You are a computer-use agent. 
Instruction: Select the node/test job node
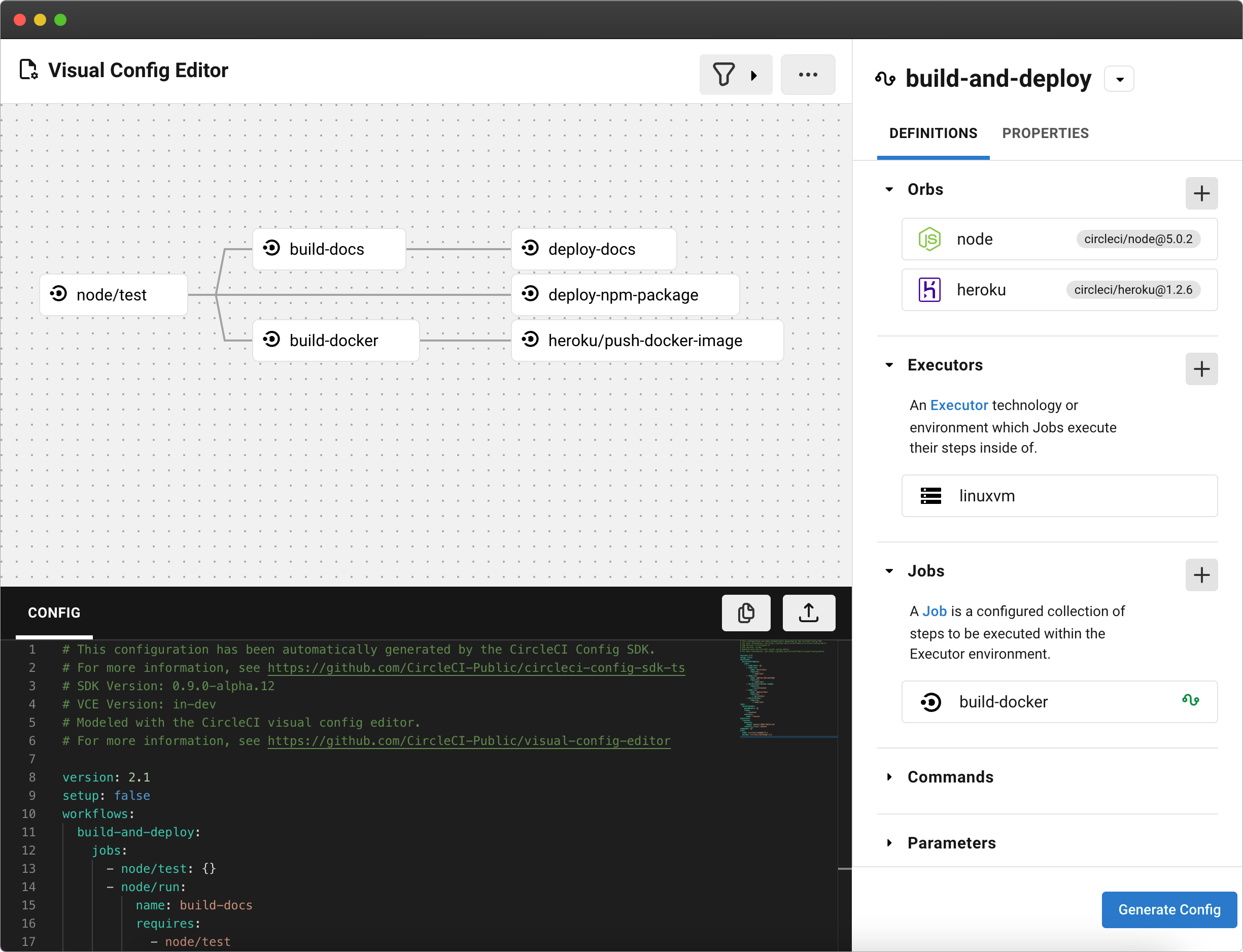pos(113,295)
